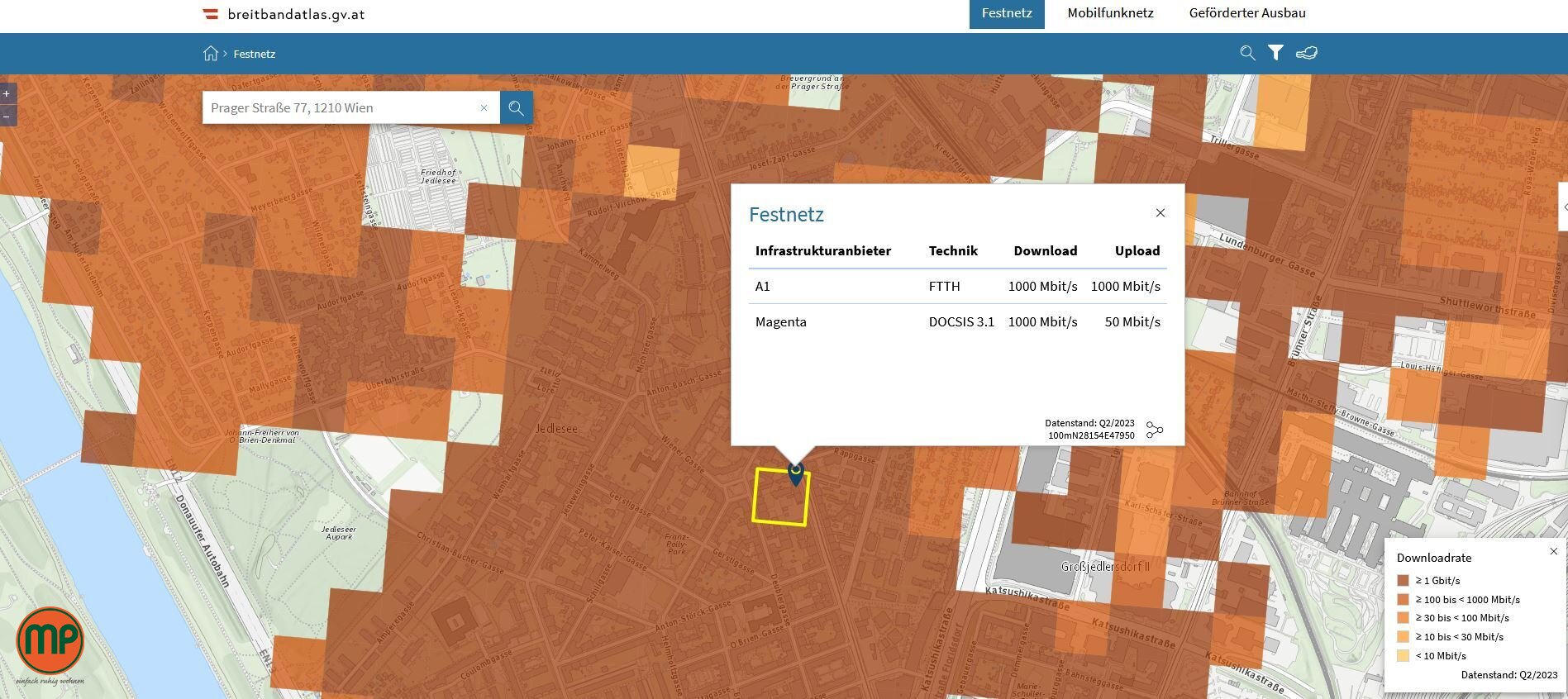The width and height of the screenshot is (1568, 699).
Task: Open the filter funnel tool
Action: pyautogui.click(x=1275, y=53)
